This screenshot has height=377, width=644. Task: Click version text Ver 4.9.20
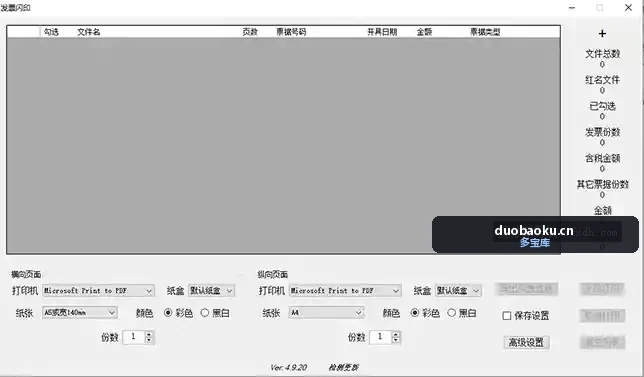[288, 367]
